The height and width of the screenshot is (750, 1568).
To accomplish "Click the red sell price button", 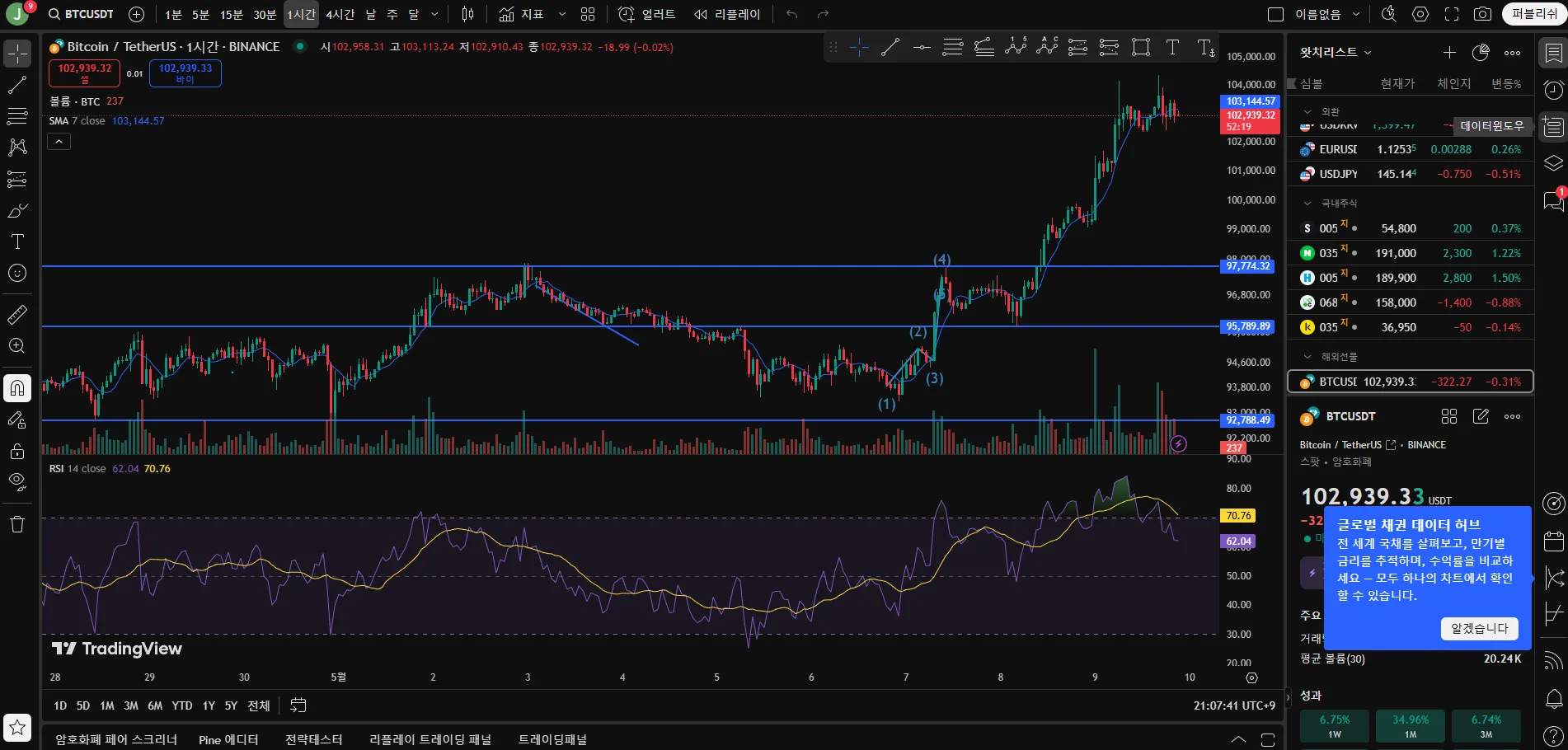I will pyautogui.click(x=84, y=73).
